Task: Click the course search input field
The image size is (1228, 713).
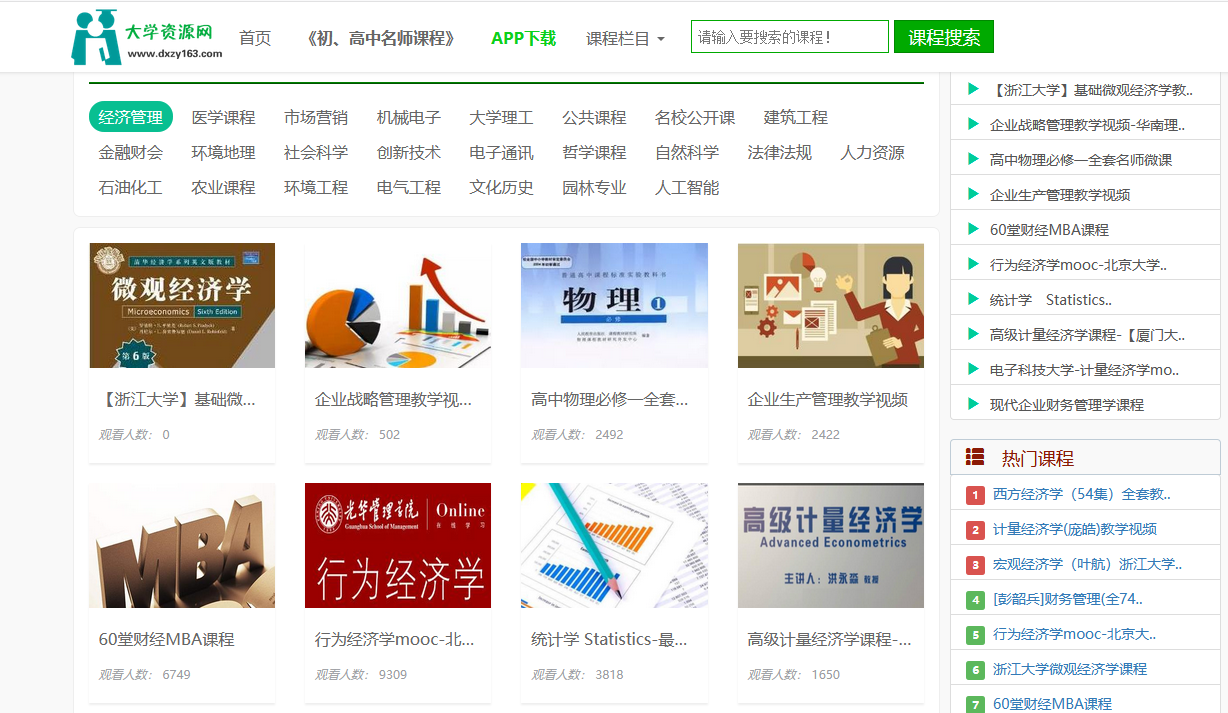Action: 789,36
